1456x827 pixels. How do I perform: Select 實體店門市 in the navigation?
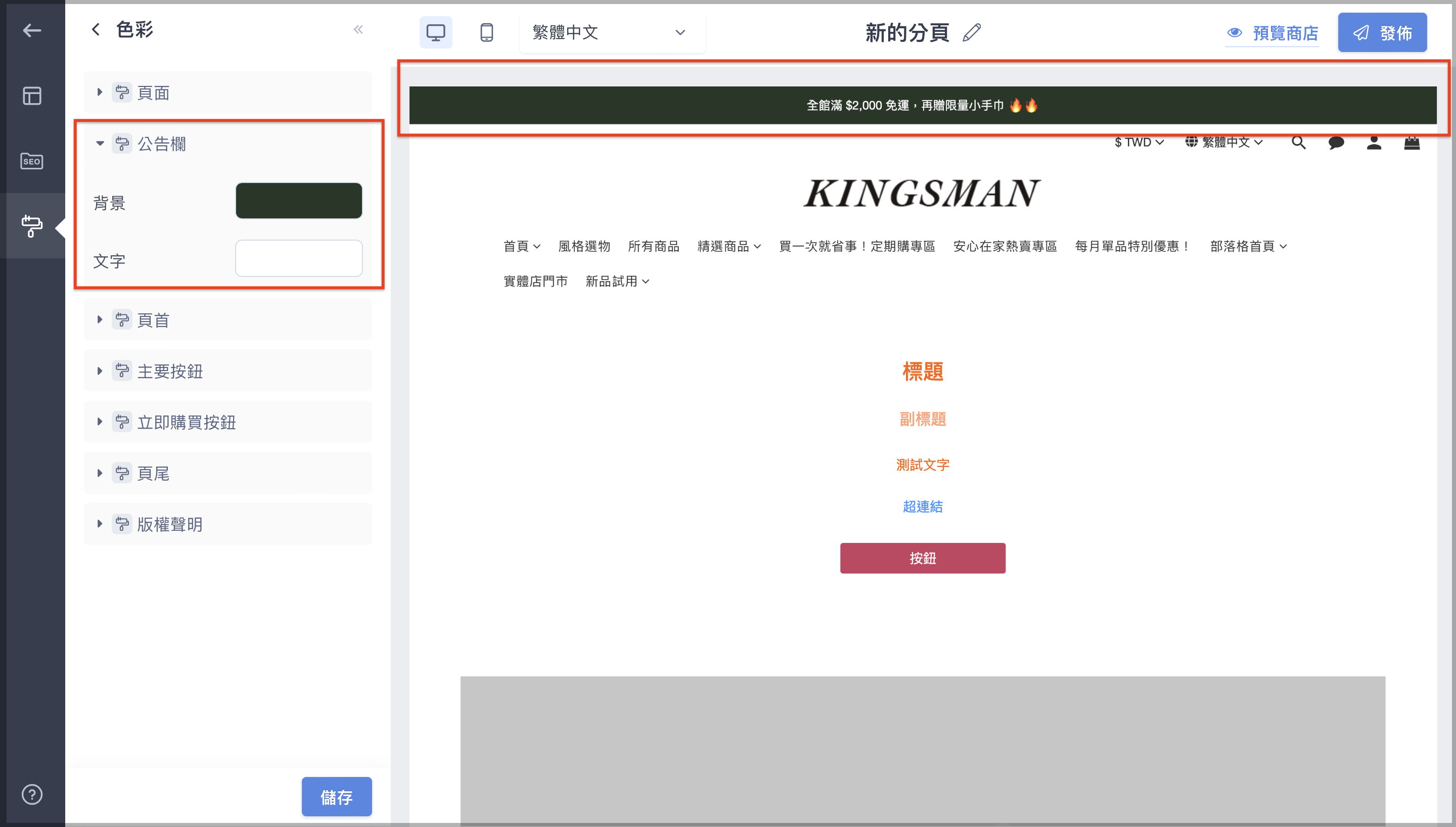point(535,281)
